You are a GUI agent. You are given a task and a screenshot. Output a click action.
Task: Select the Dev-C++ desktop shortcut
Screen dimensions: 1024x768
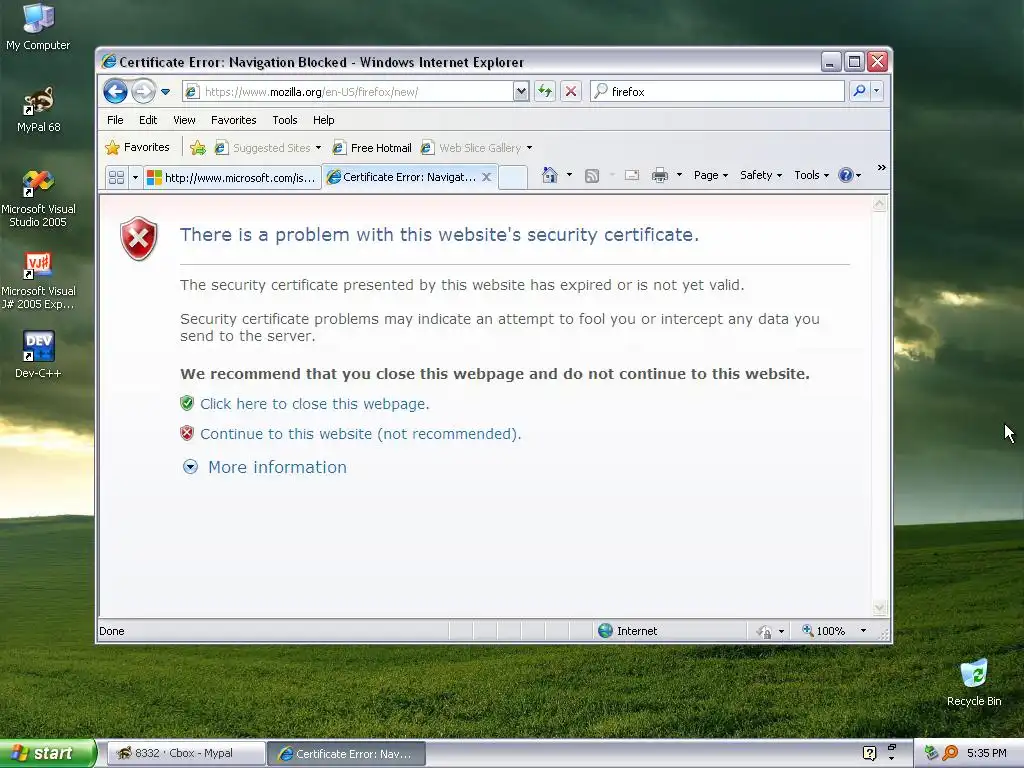point(39,355)
